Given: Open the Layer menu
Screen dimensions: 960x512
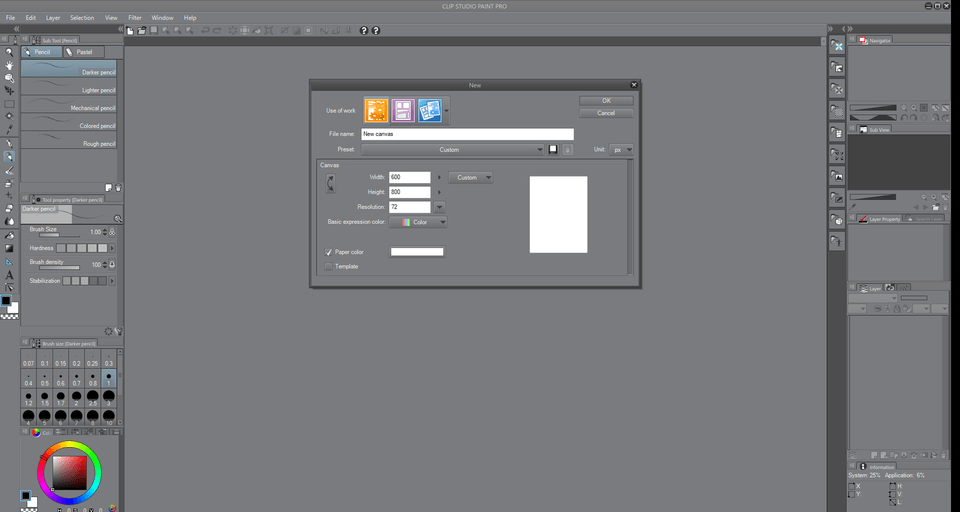Looking at the screenshot, I should [53, 18].
